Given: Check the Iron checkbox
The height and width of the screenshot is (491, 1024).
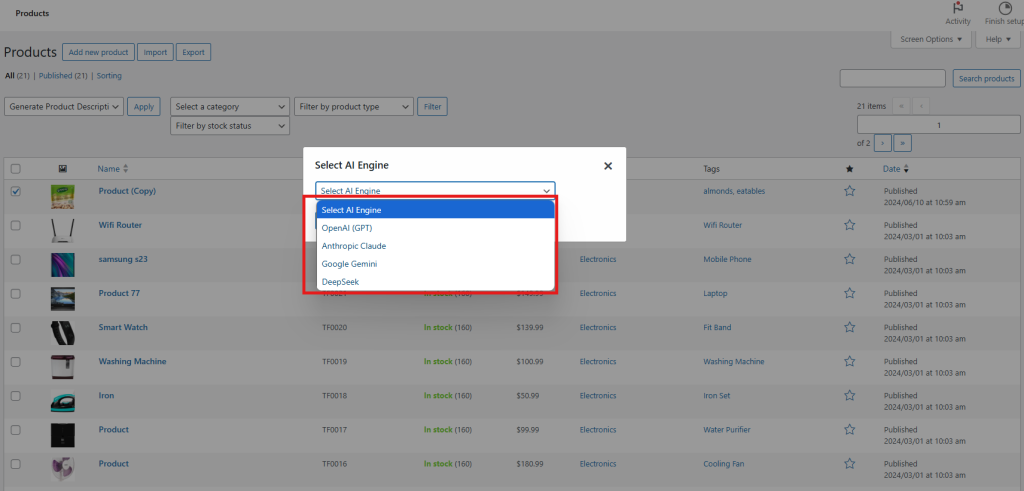Looking at the screenshot, I should (16, 395).
